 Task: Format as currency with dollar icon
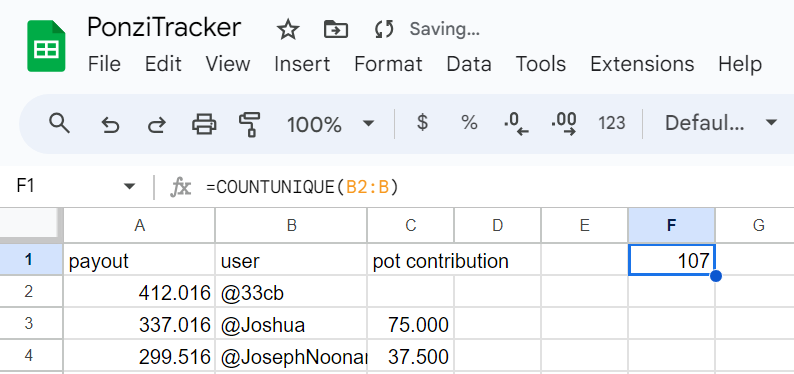point(422,123)
